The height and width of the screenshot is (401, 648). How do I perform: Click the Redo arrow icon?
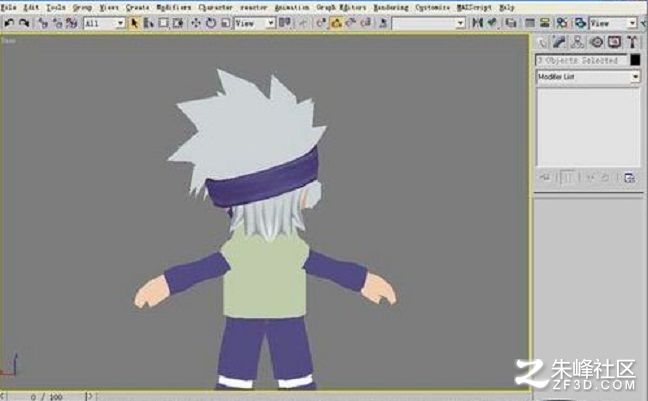24,23
